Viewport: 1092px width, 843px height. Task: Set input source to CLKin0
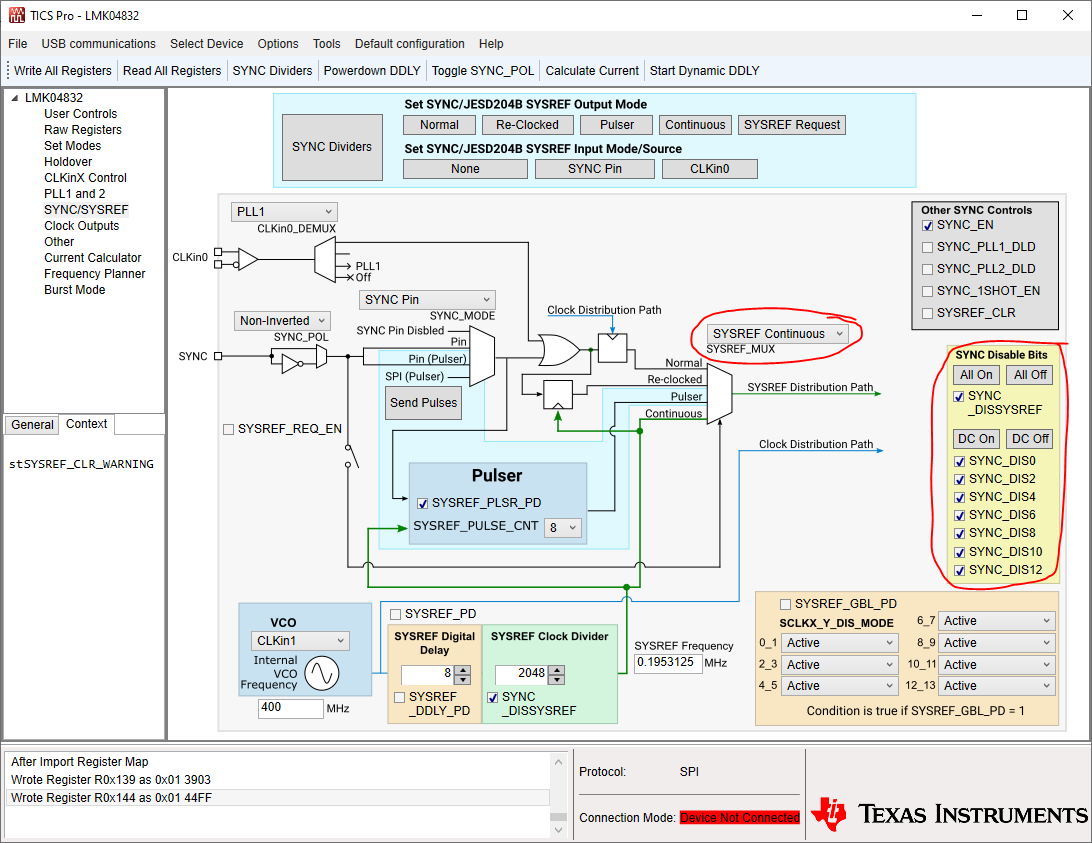tap(710, 169)
